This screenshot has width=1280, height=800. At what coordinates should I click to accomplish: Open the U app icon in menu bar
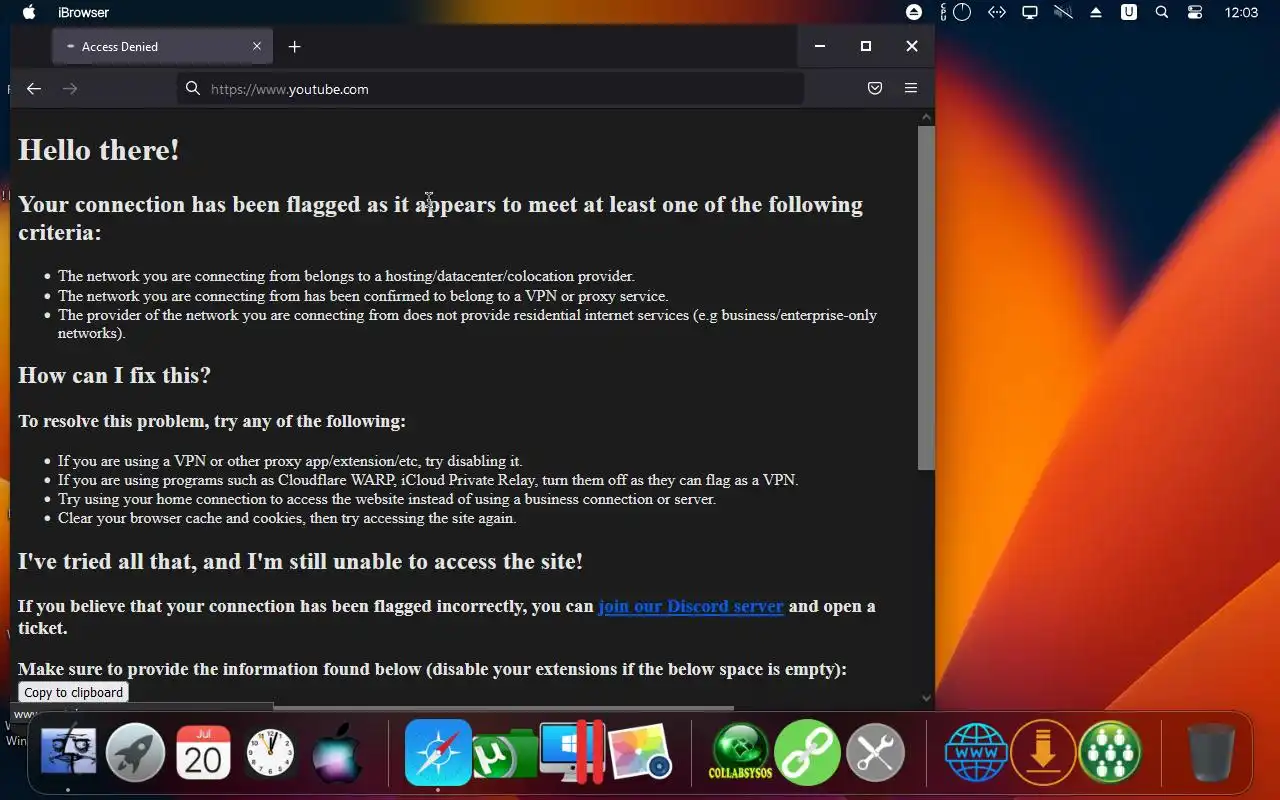[1129, 12]
